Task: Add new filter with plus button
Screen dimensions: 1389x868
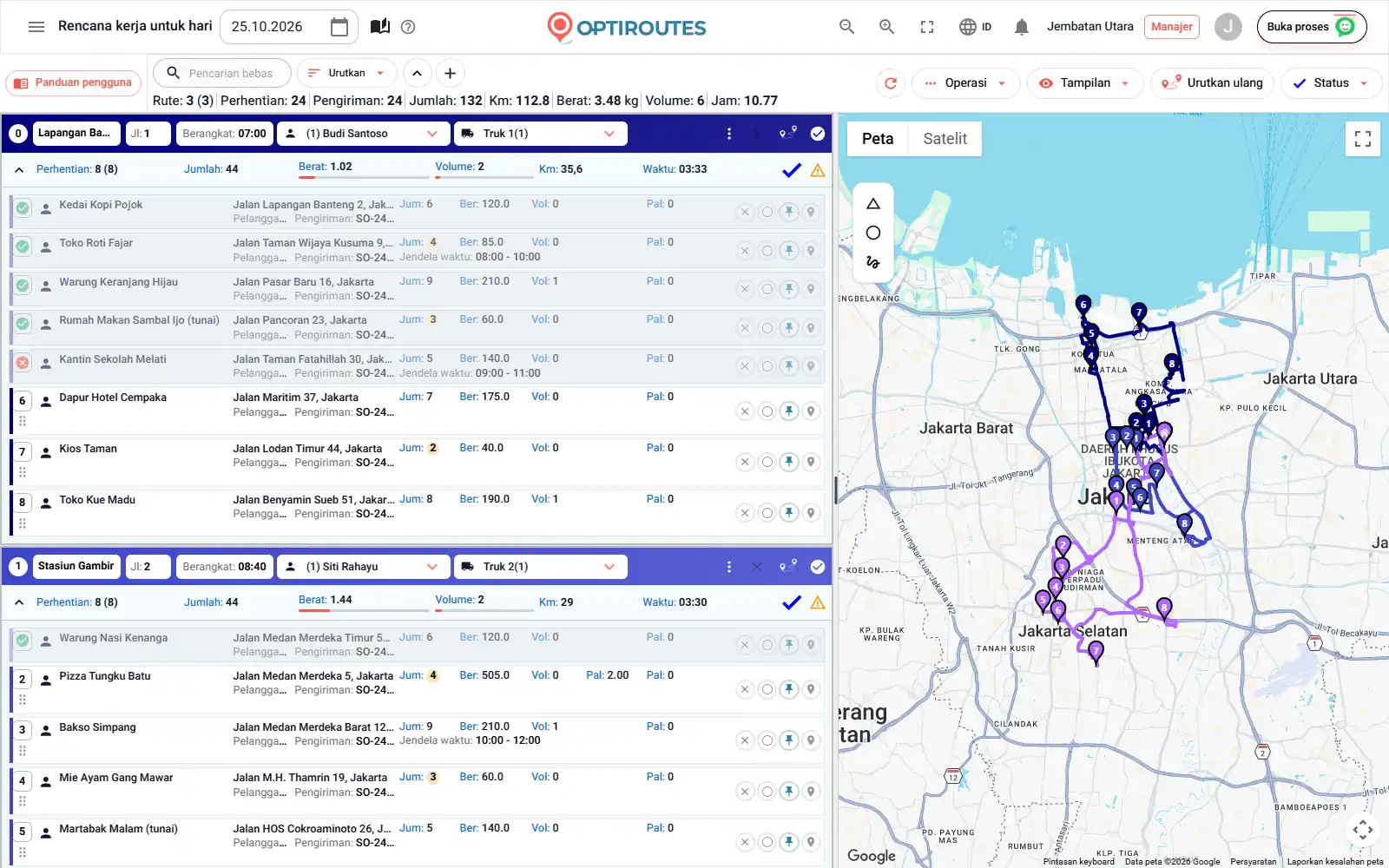Action: tap(450, 73)
